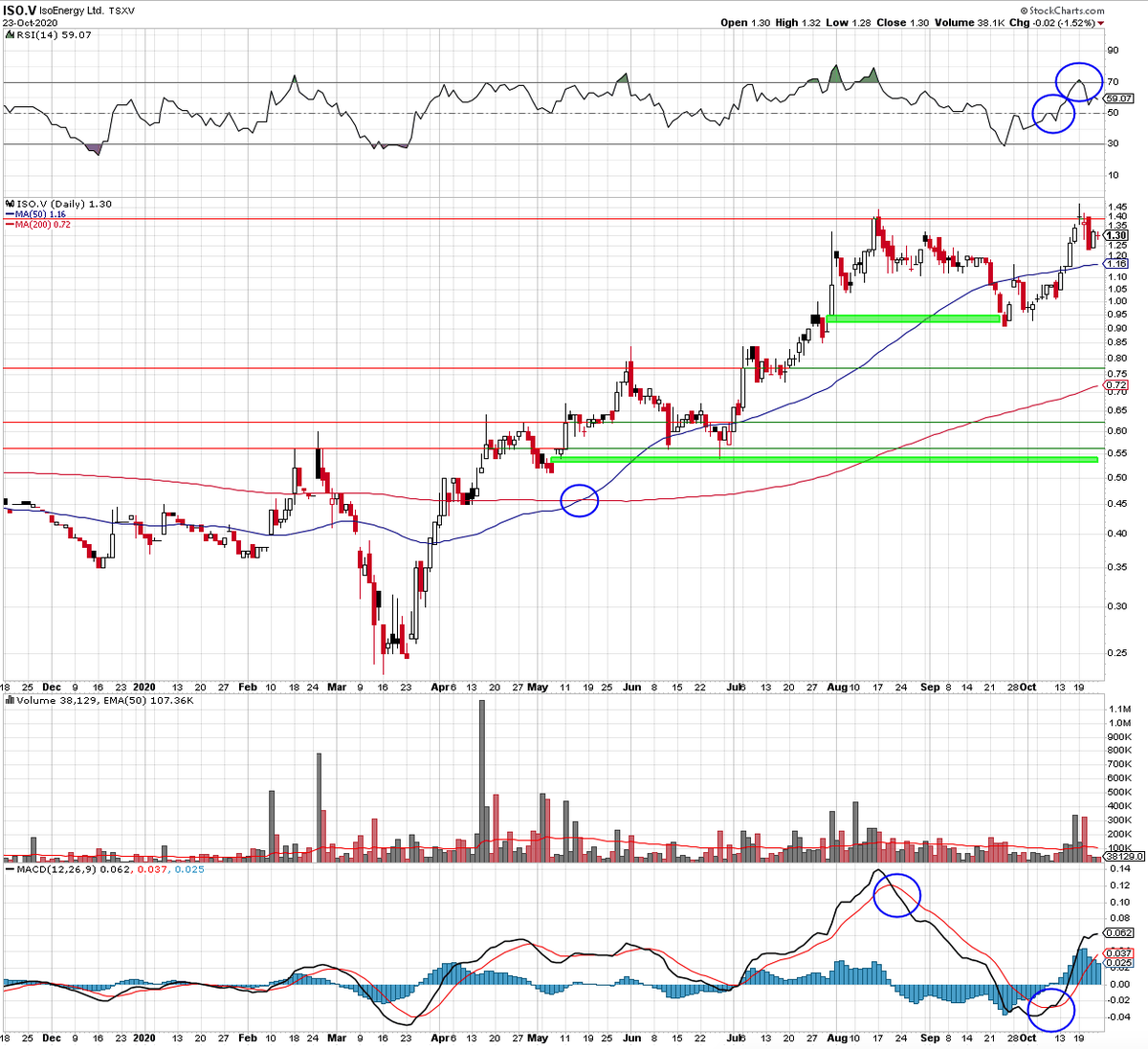The height and width of the screenshot is (1049, 1148).
Task: Click the 90 label on RSI axis
Action: coord(1114,51)
